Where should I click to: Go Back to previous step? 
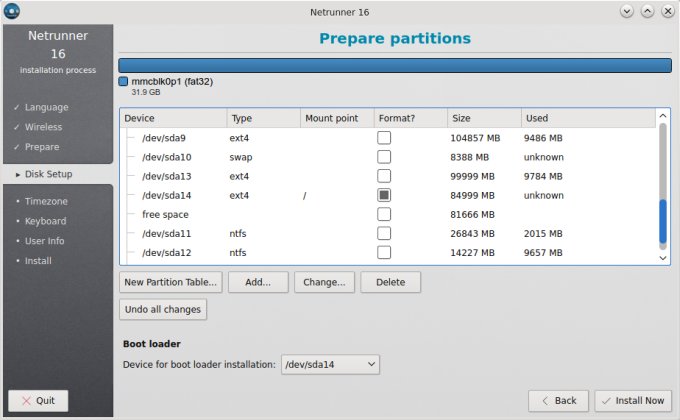click(x=558, y=400)
